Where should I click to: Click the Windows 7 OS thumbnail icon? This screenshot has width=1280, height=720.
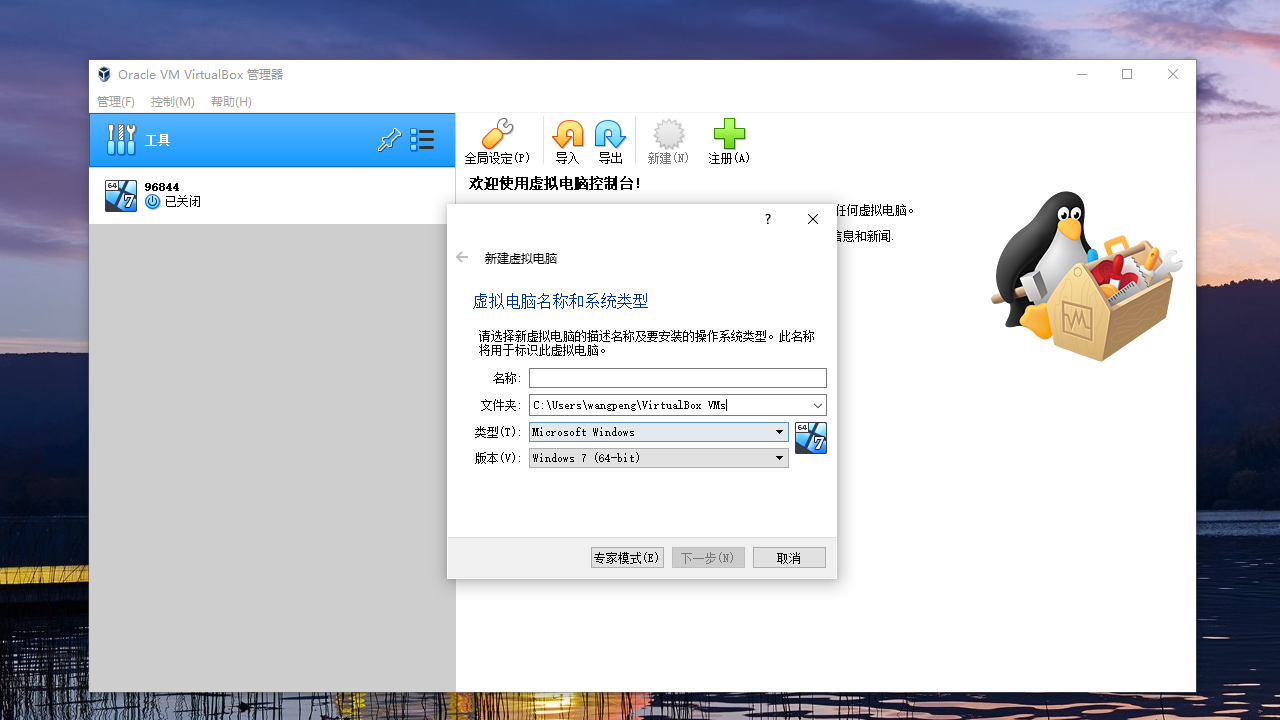810,438
